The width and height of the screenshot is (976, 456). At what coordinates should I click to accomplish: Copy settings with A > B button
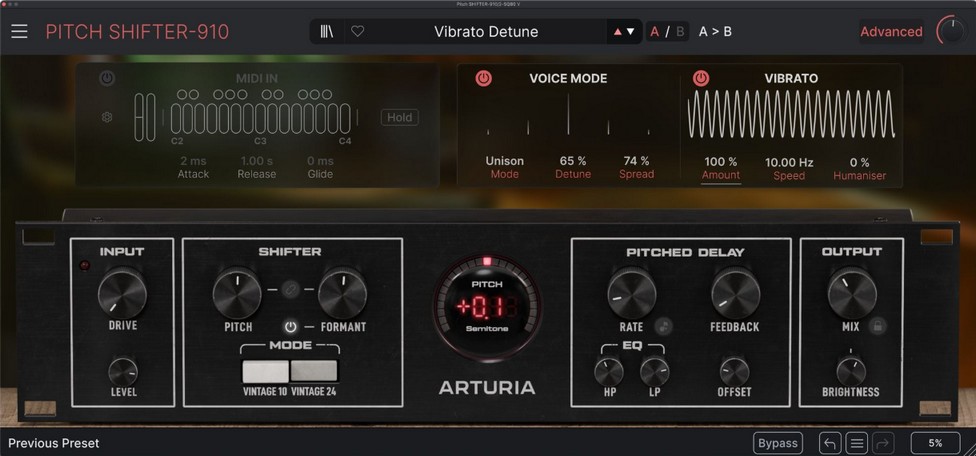[x=715, y=31]
